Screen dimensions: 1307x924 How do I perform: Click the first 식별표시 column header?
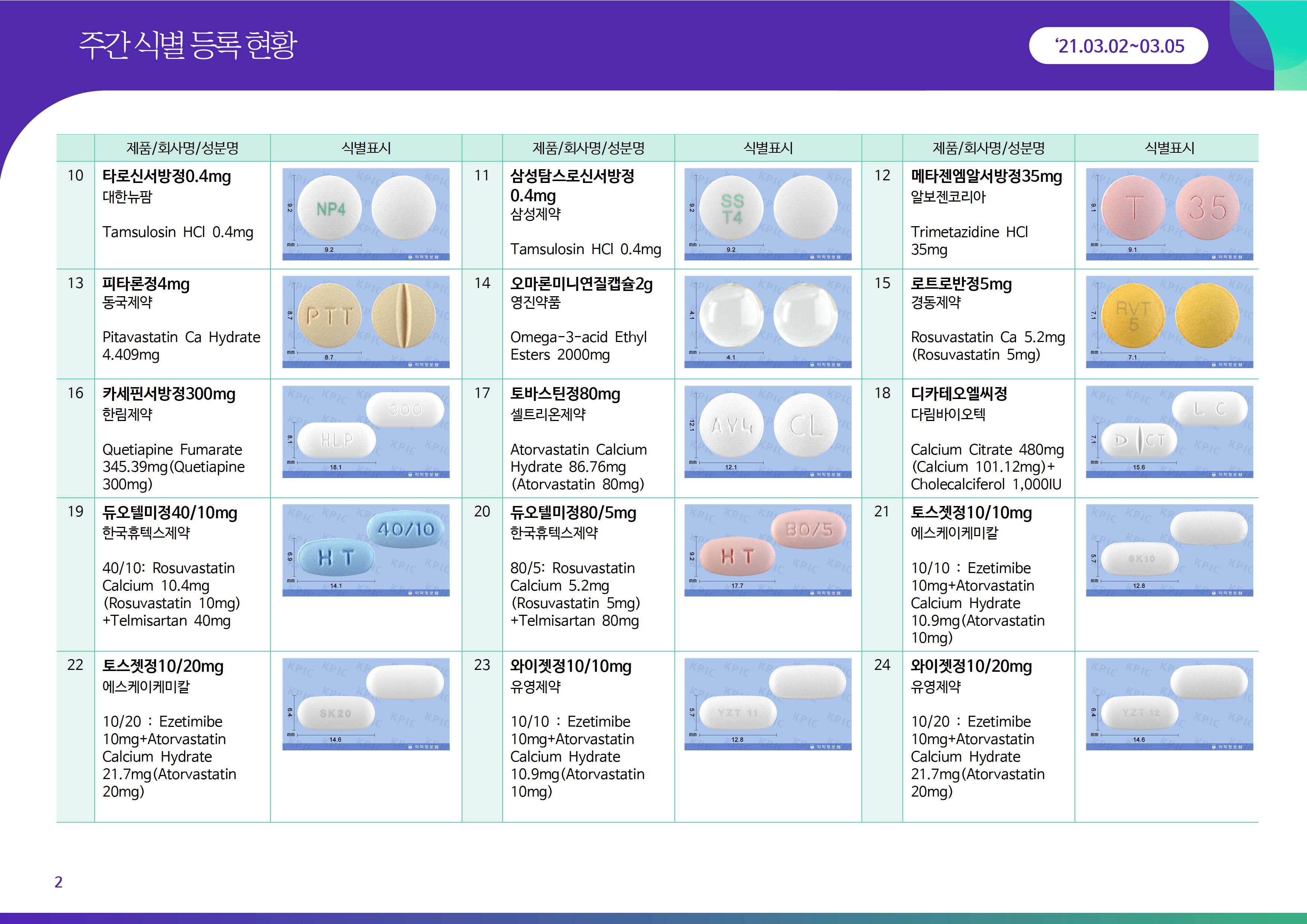(365, 148)
